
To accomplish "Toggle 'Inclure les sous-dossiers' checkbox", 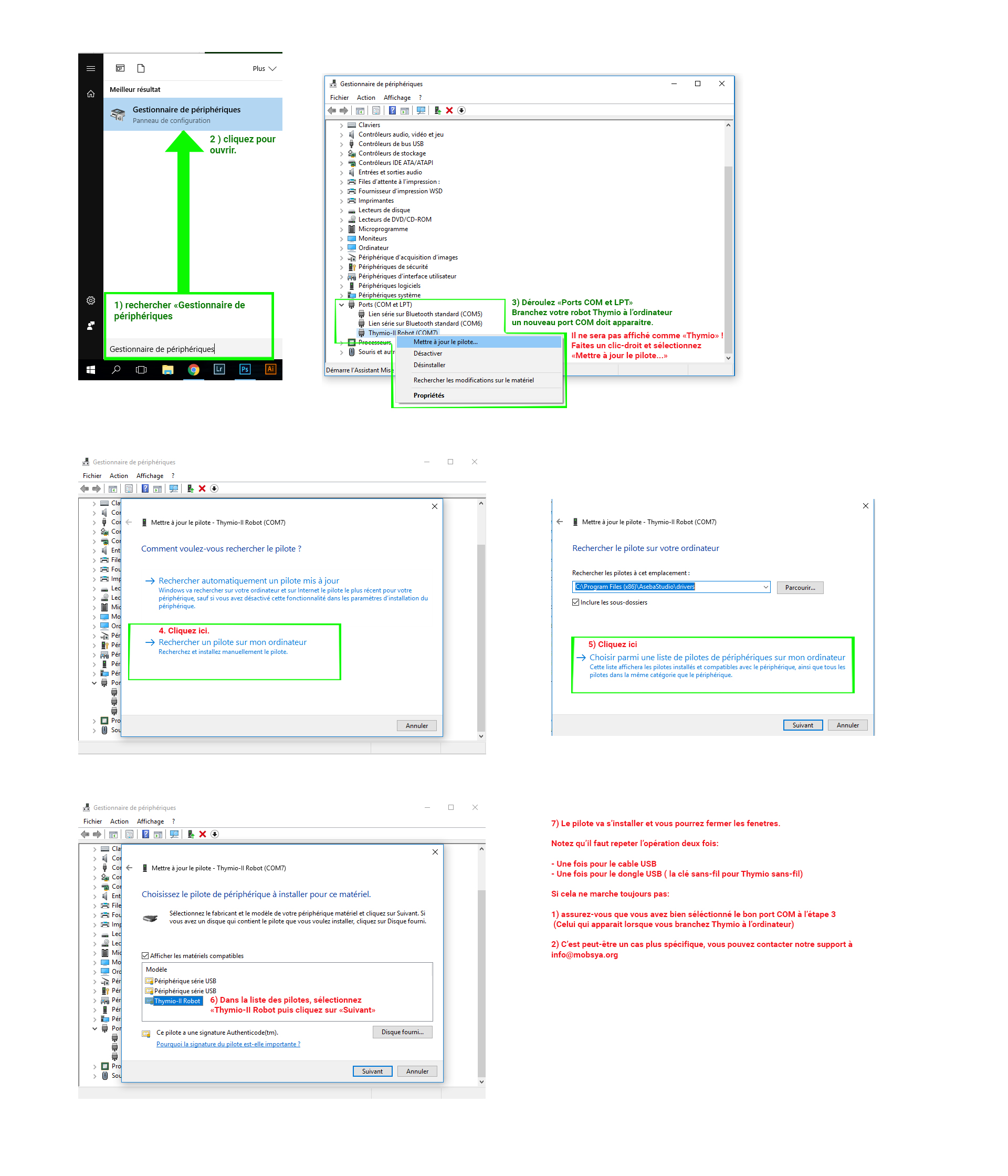I will [576, 602].
